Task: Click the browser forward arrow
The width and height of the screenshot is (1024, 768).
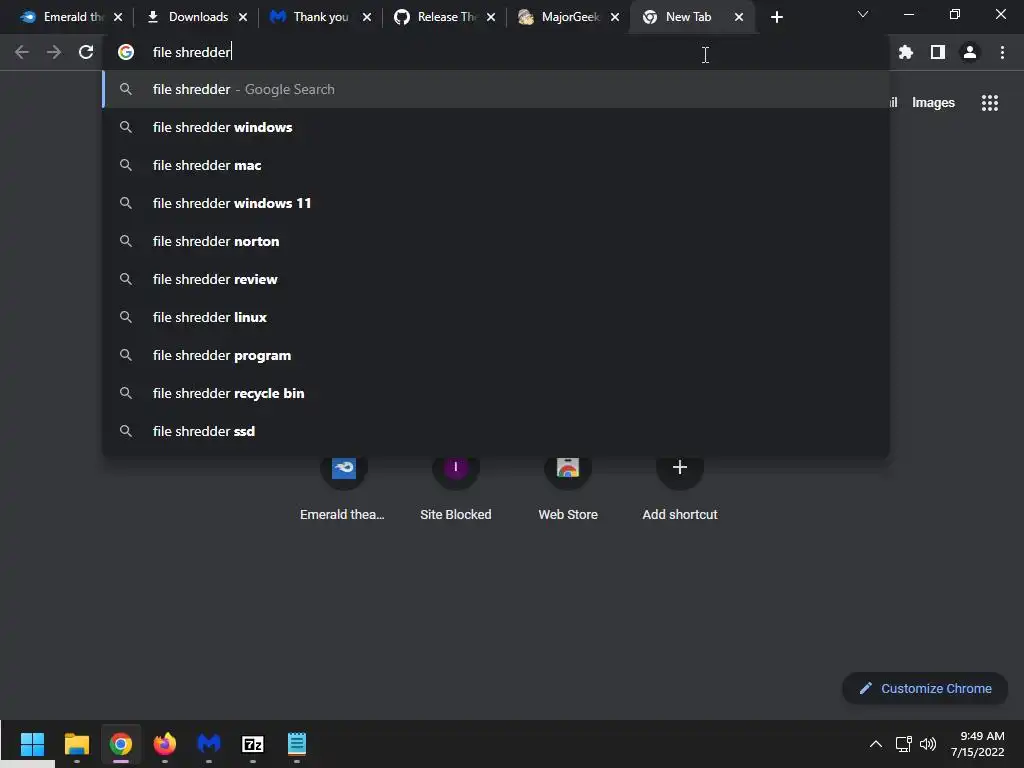Action: click(x=54, y=52)
